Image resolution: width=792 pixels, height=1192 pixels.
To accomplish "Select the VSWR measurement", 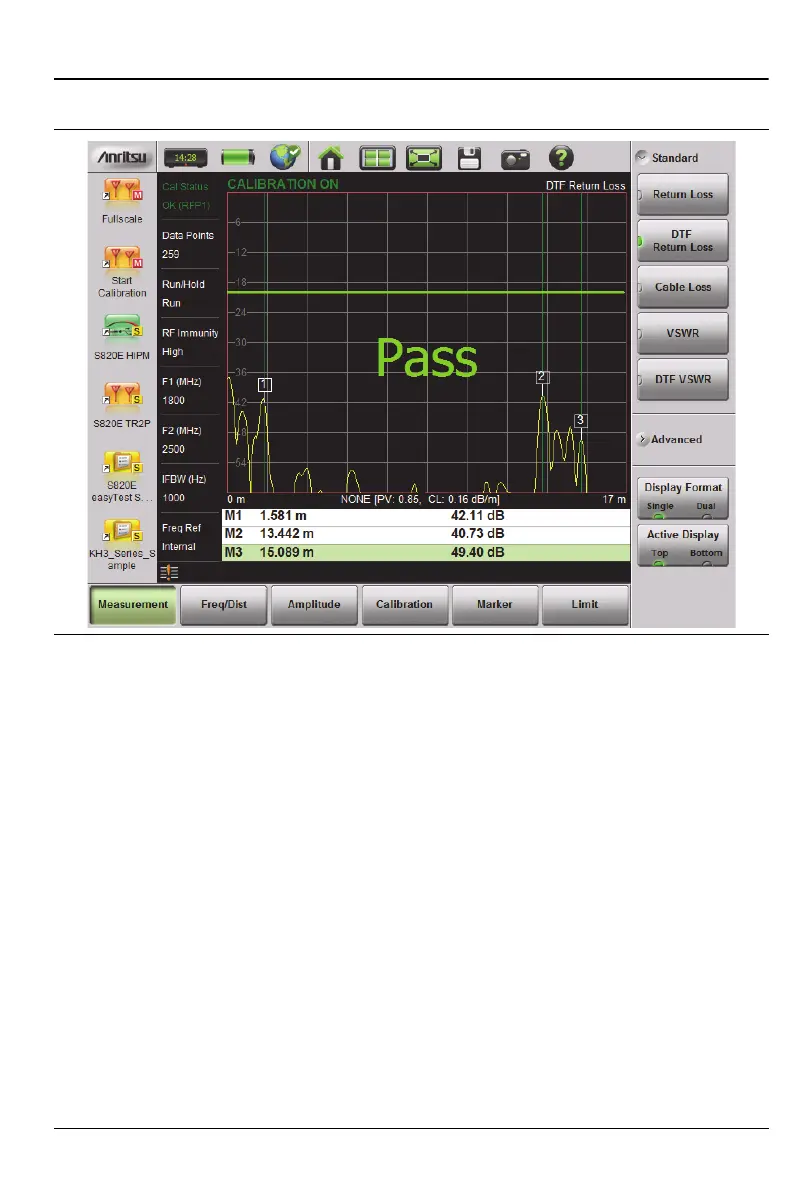I will point(683,333).
